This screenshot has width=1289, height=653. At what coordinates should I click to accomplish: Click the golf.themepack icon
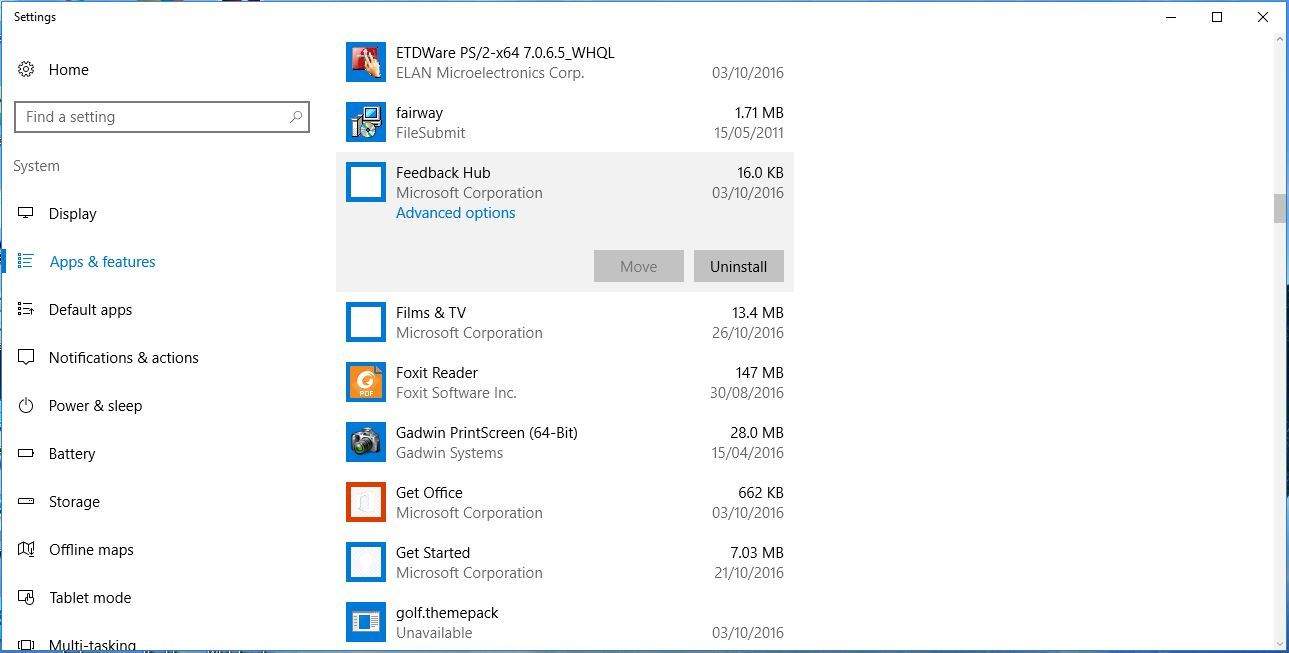(366, 622)
